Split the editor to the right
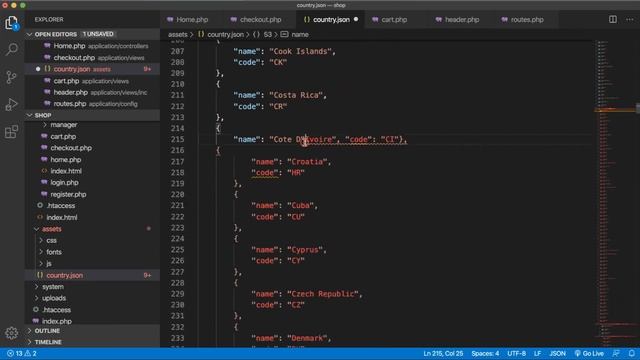This screenshot has height=360, width=640. [613, 20]
